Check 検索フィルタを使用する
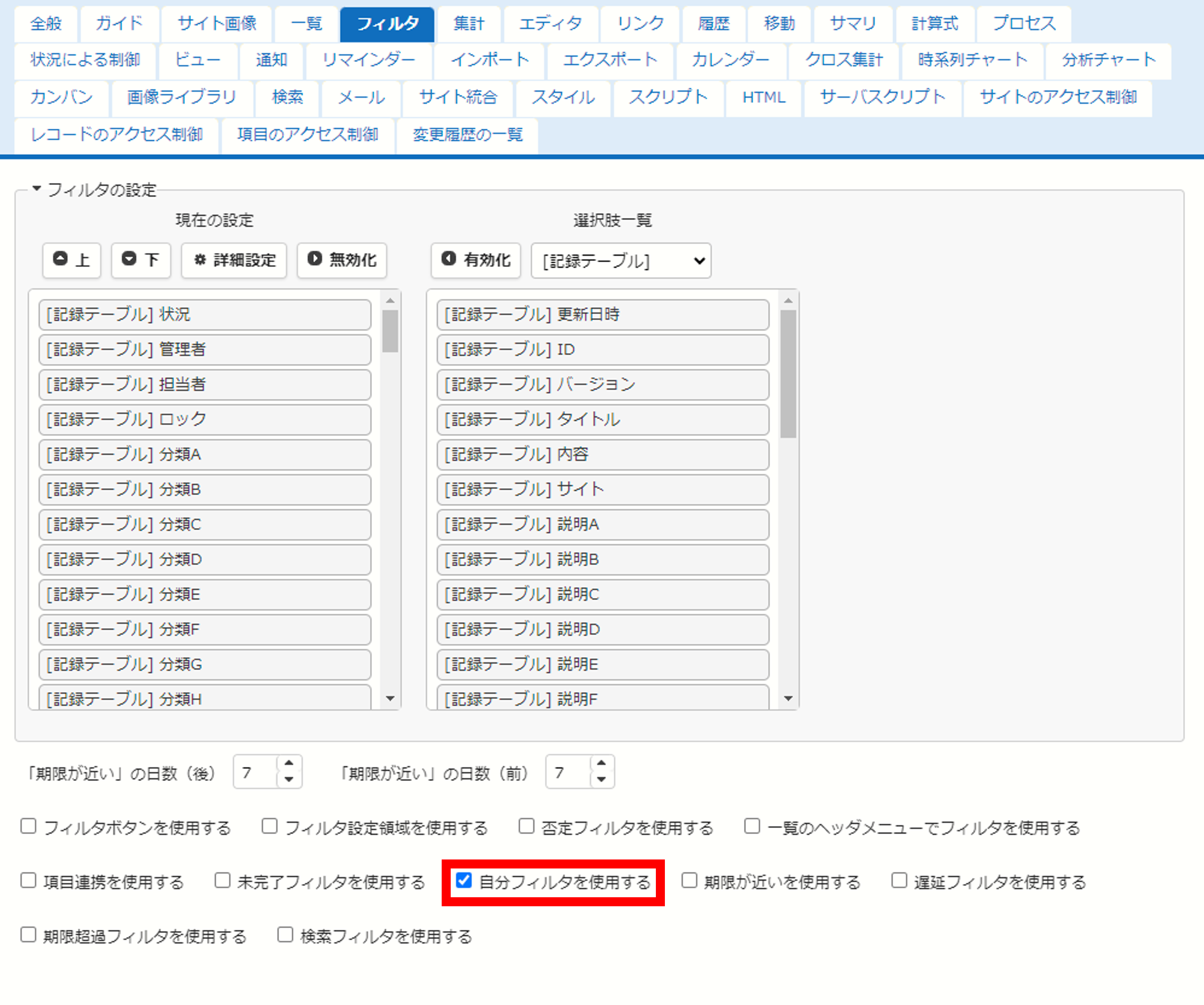This screenshot has width=1204, height=1005. pos(285,935)
